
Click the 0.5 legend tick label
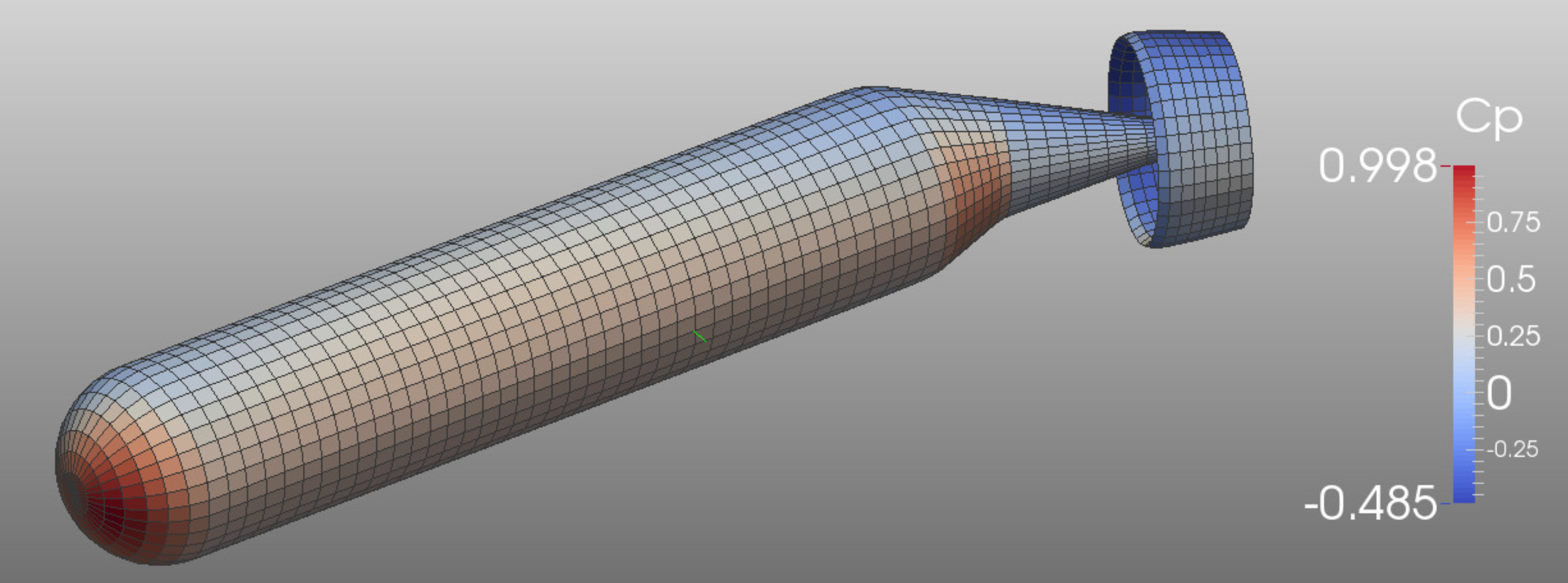click(1511, 280)
